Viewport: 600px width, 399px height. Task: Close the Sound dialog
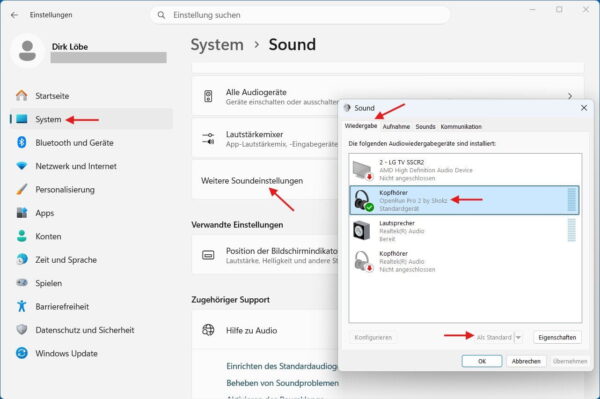[584, 108]
